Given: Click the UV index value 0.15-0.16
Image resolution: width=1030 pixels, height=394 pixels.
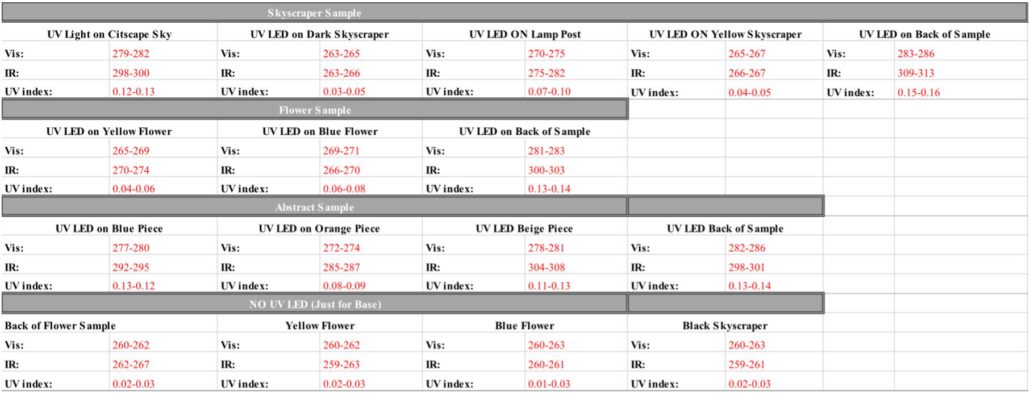Looking at the screenshot, I should (x=919, y=93).
